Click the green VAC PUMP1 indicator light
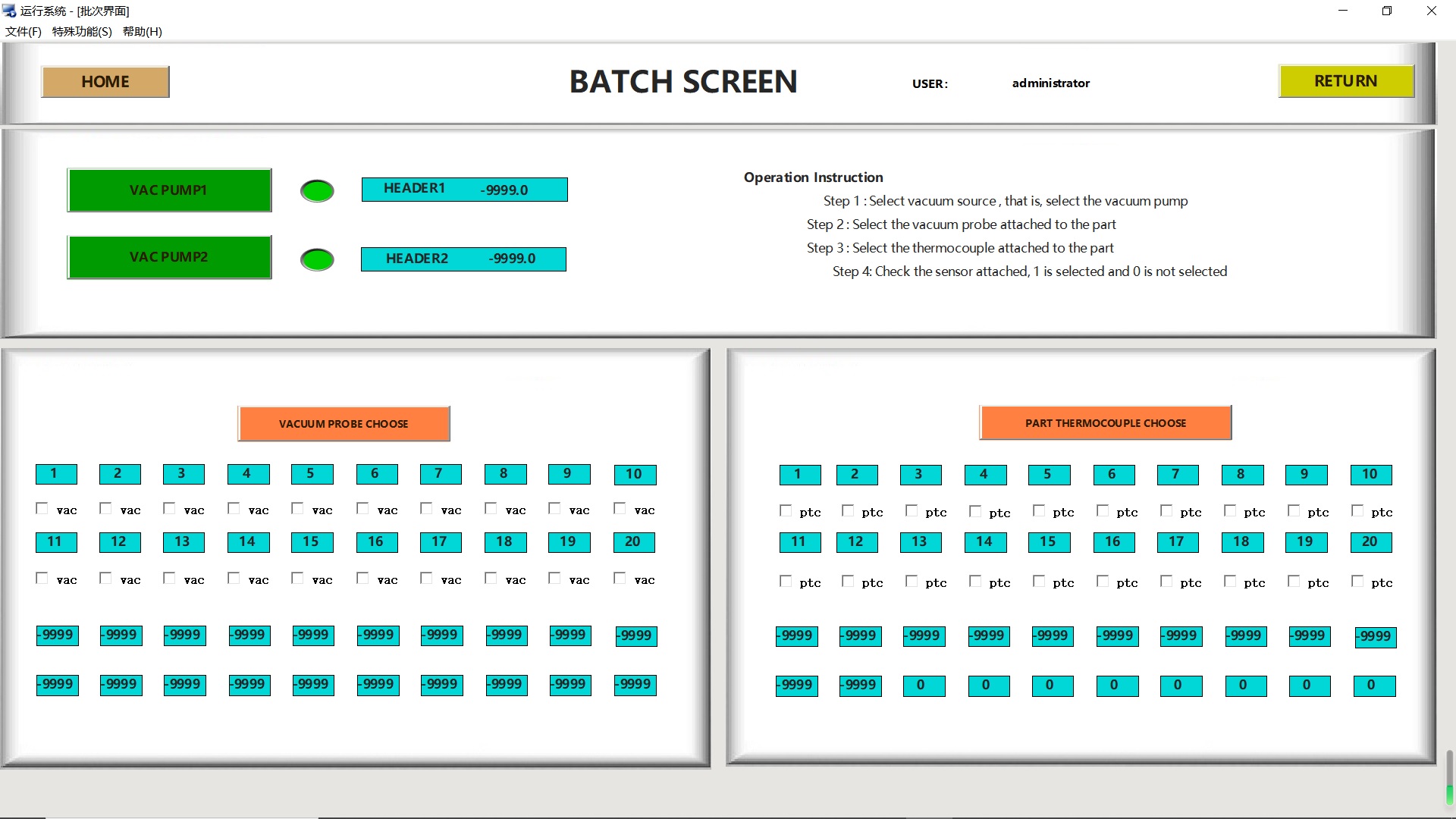 (317, 190)
